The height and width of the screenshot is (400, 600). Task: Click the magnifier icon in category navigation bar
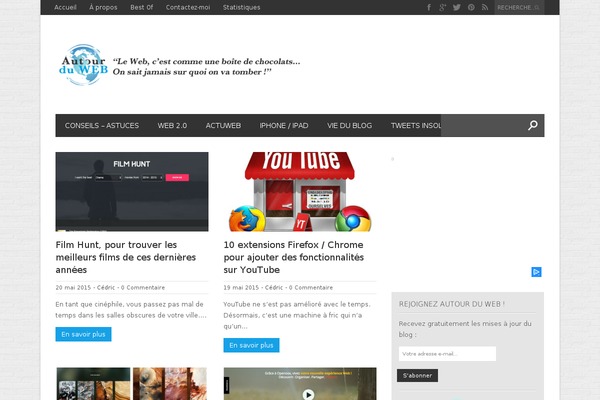click(x=533, y=125)
